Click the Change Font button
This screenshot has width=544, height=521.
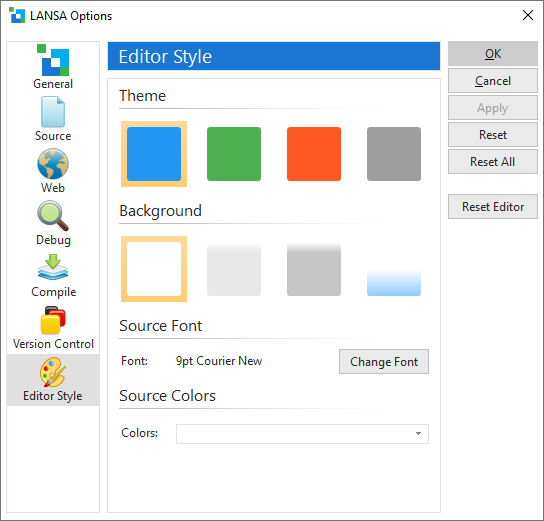click(x=384, y=361)
